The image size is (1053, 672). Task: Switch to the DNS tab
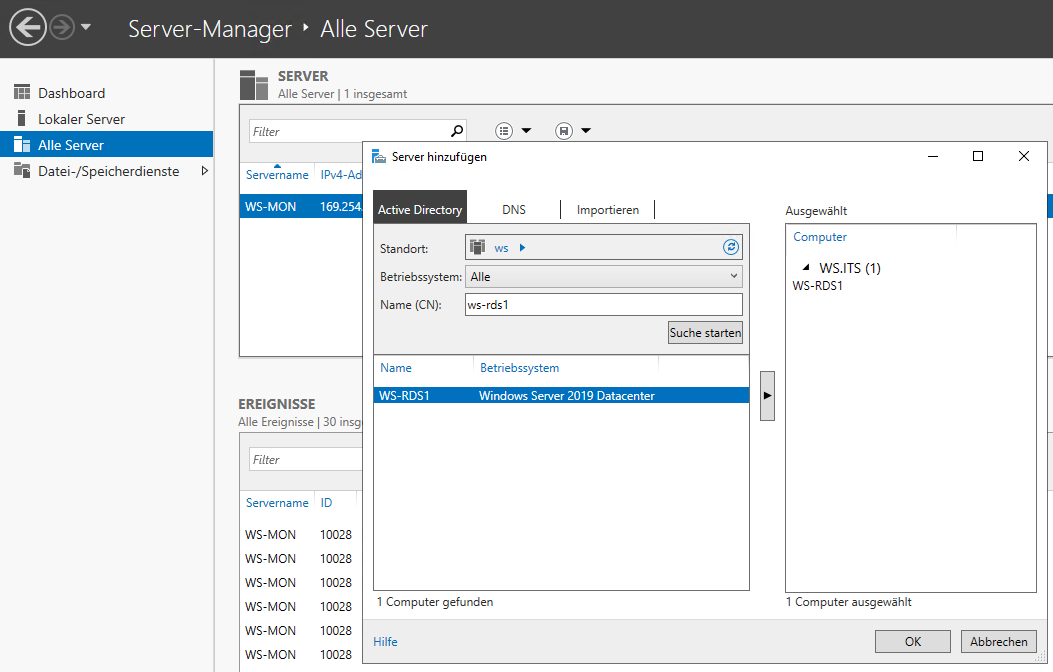514,209
